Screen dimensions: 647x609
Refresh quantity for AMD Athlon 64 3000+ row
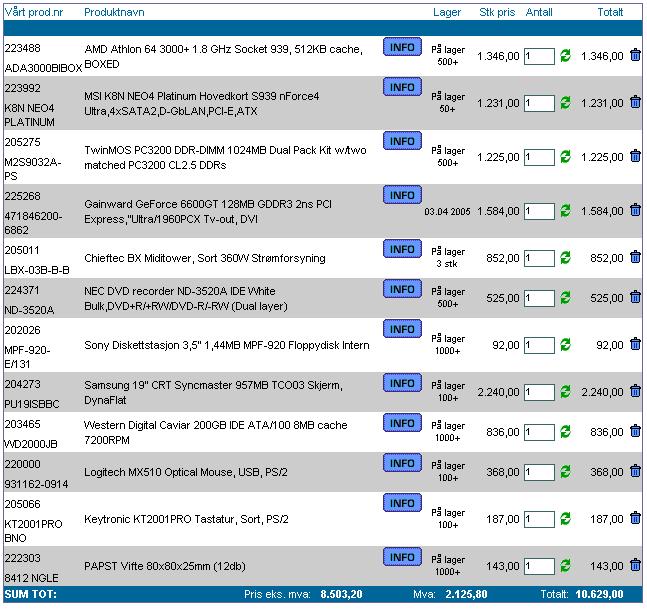pyautogui.click(x=565, y=56)
